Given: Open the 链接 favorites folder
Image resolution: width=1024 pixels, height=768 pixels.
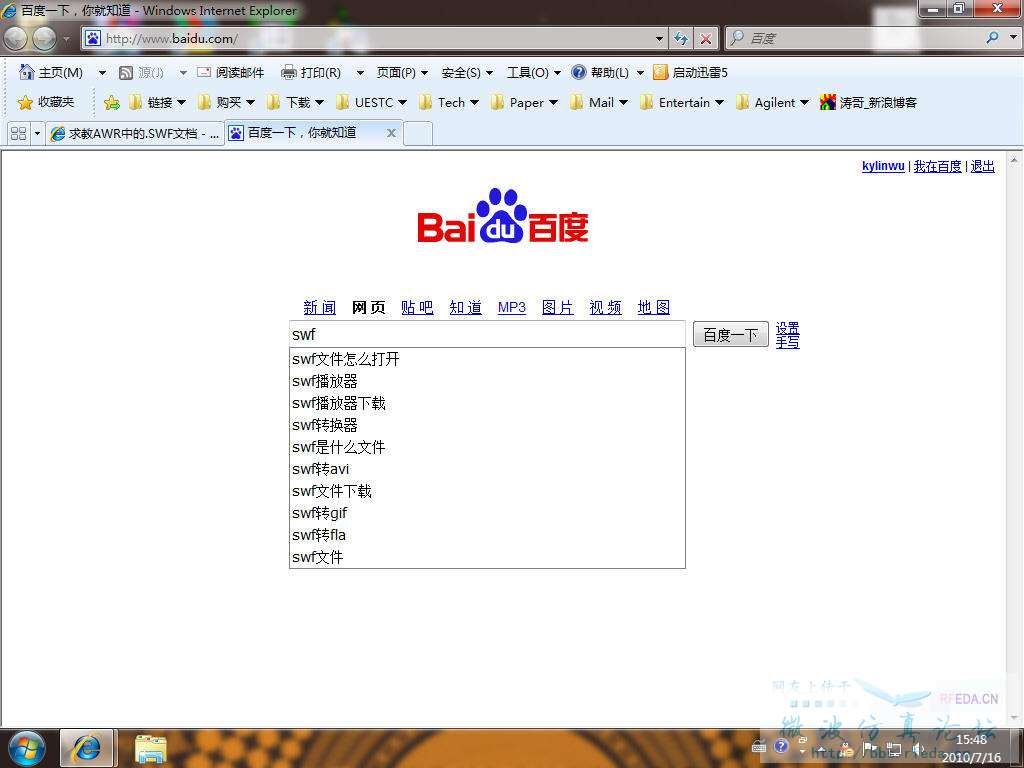Looking at the screenshot, I should coord(158,103).
